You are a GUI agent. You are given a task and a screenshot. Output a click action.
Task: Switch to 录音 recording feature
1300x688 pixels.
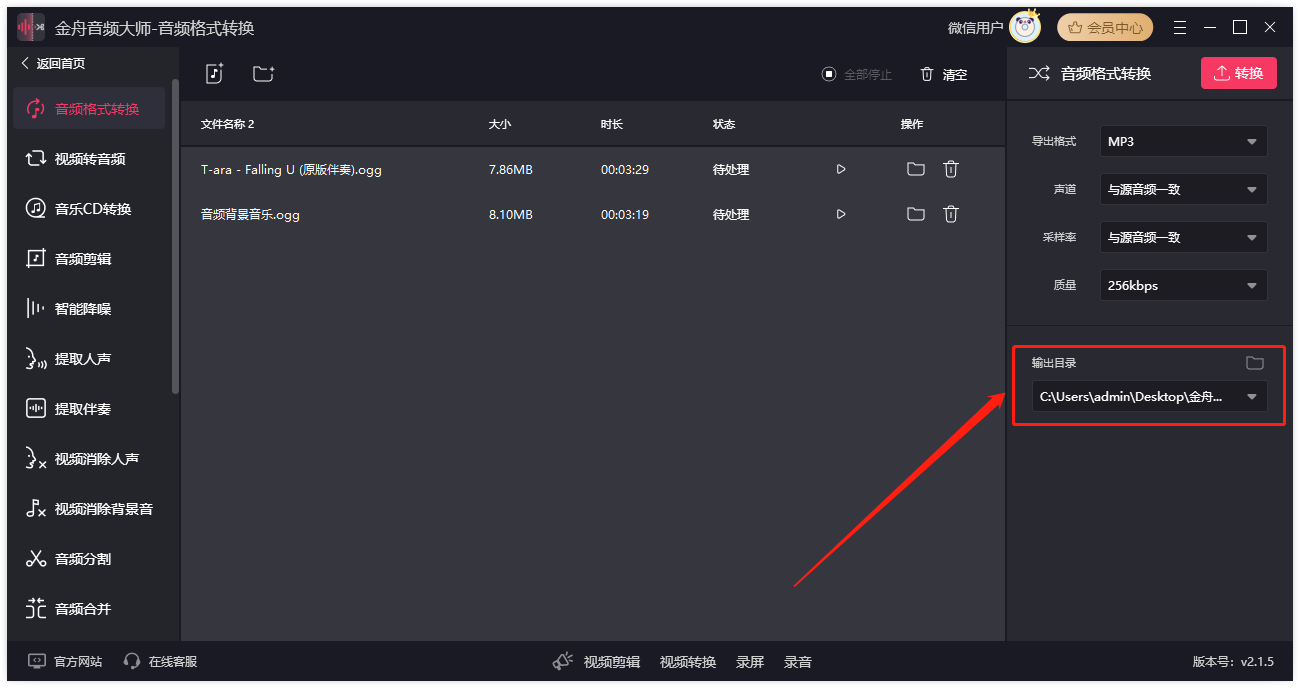[x=797, y=661]
